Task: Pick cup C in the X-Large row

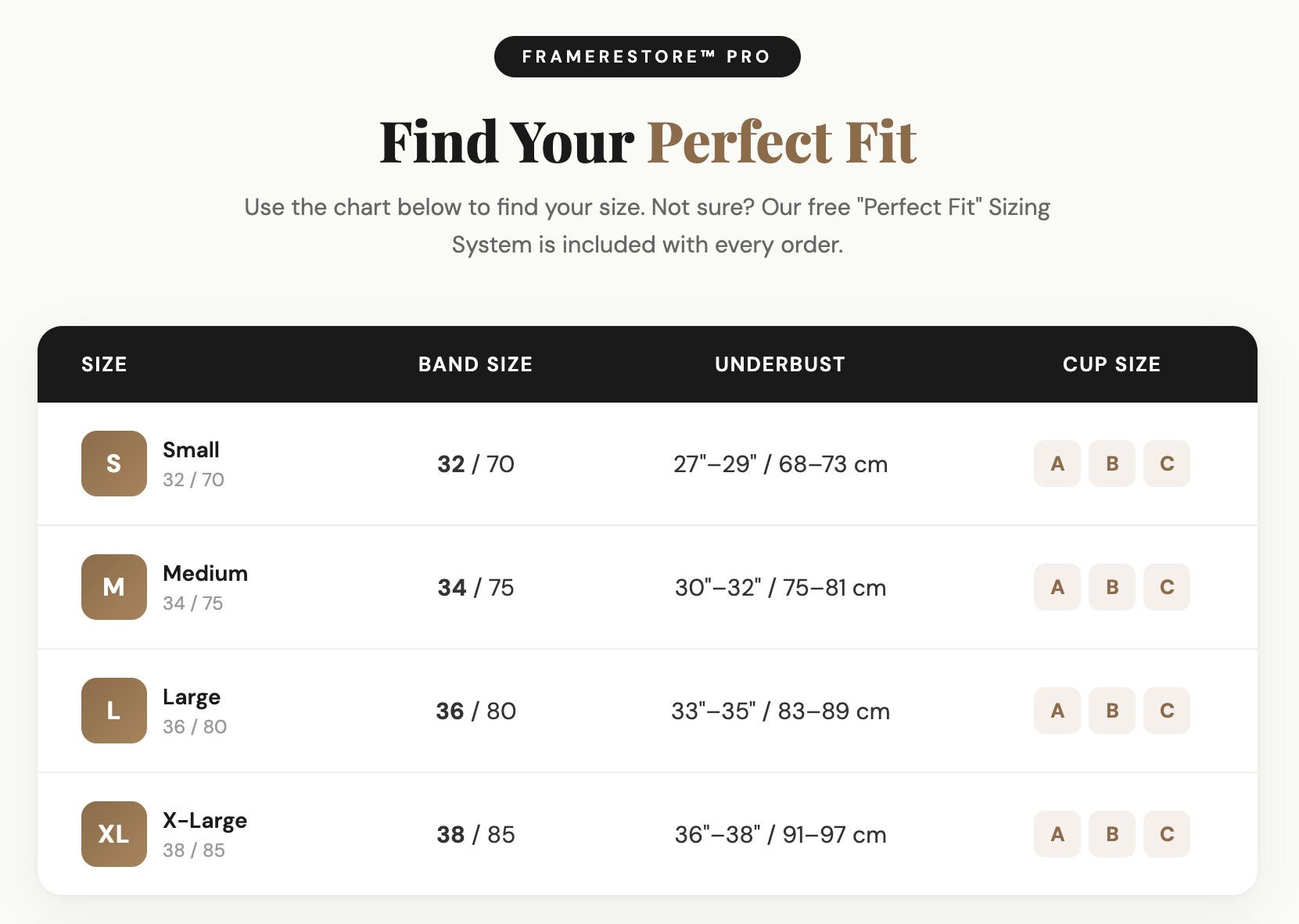Action: point(1166,834)
